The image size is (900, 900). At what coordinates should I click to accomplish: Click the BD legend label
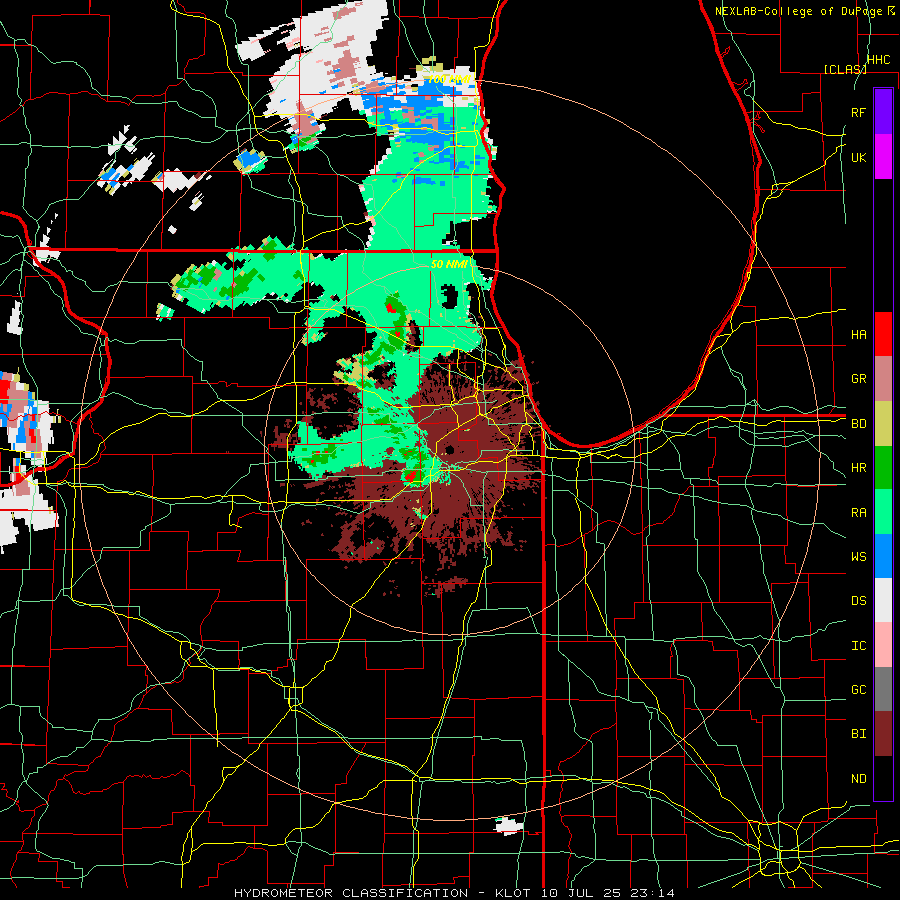(859, 424)
